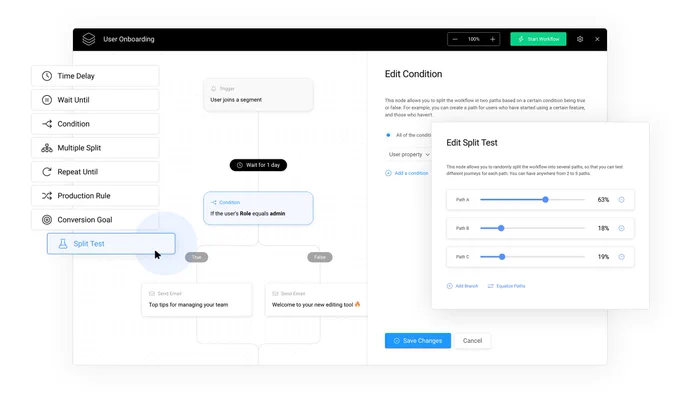This screenshot has width=680, height=396.
Task: Click the User Onboarding workflow title
Action: tap(129, 39)
